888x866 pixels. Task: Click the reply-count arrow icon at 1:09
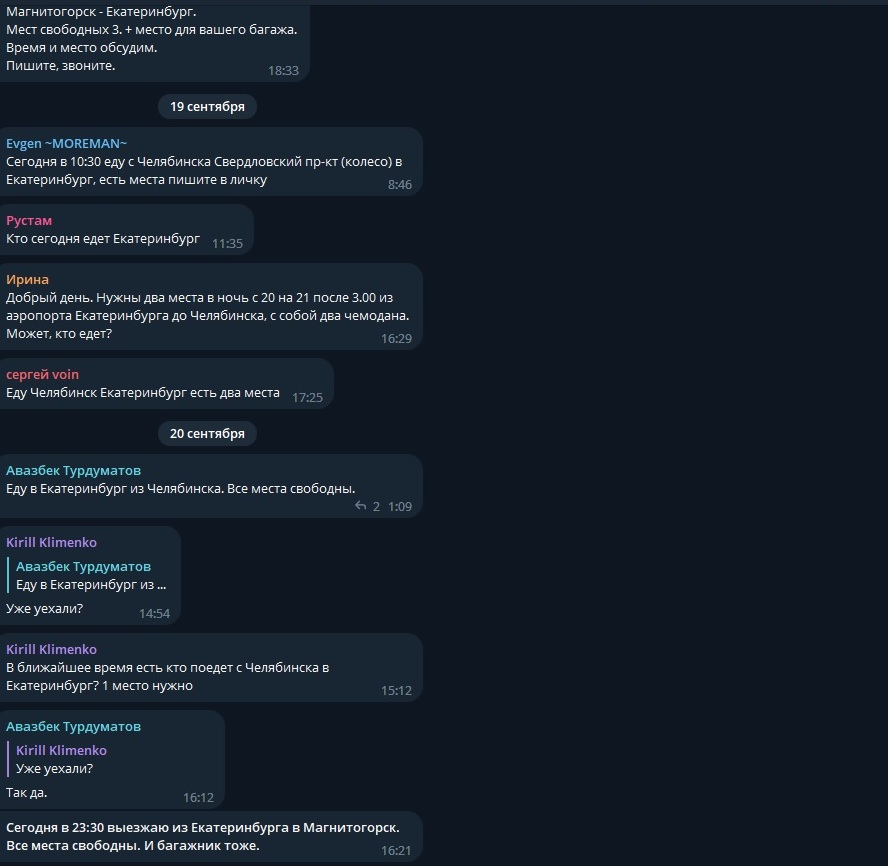360,506
